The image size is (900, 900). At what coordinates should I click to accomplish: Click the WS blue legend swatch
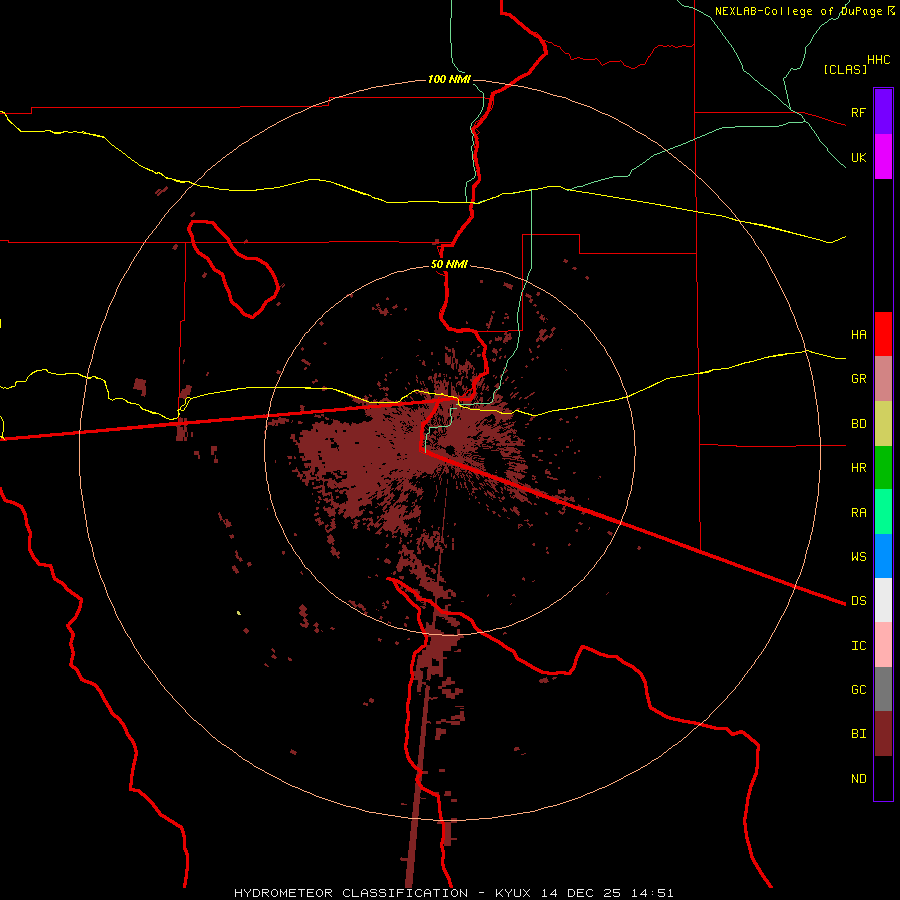[883, 556]
